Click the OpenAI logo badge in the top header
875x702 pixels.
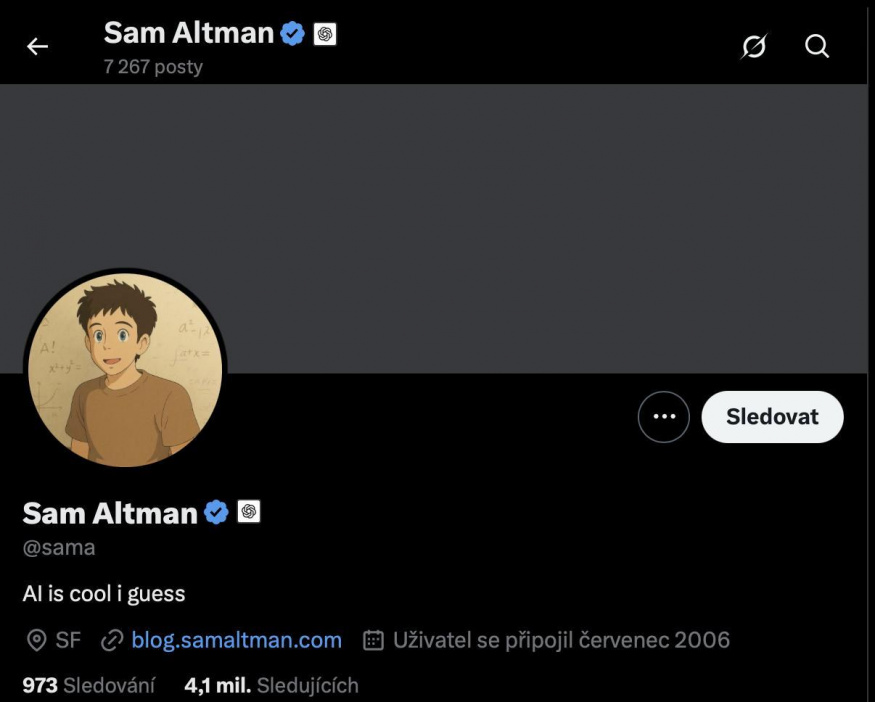pyautogui.click(x=322, y=33)
